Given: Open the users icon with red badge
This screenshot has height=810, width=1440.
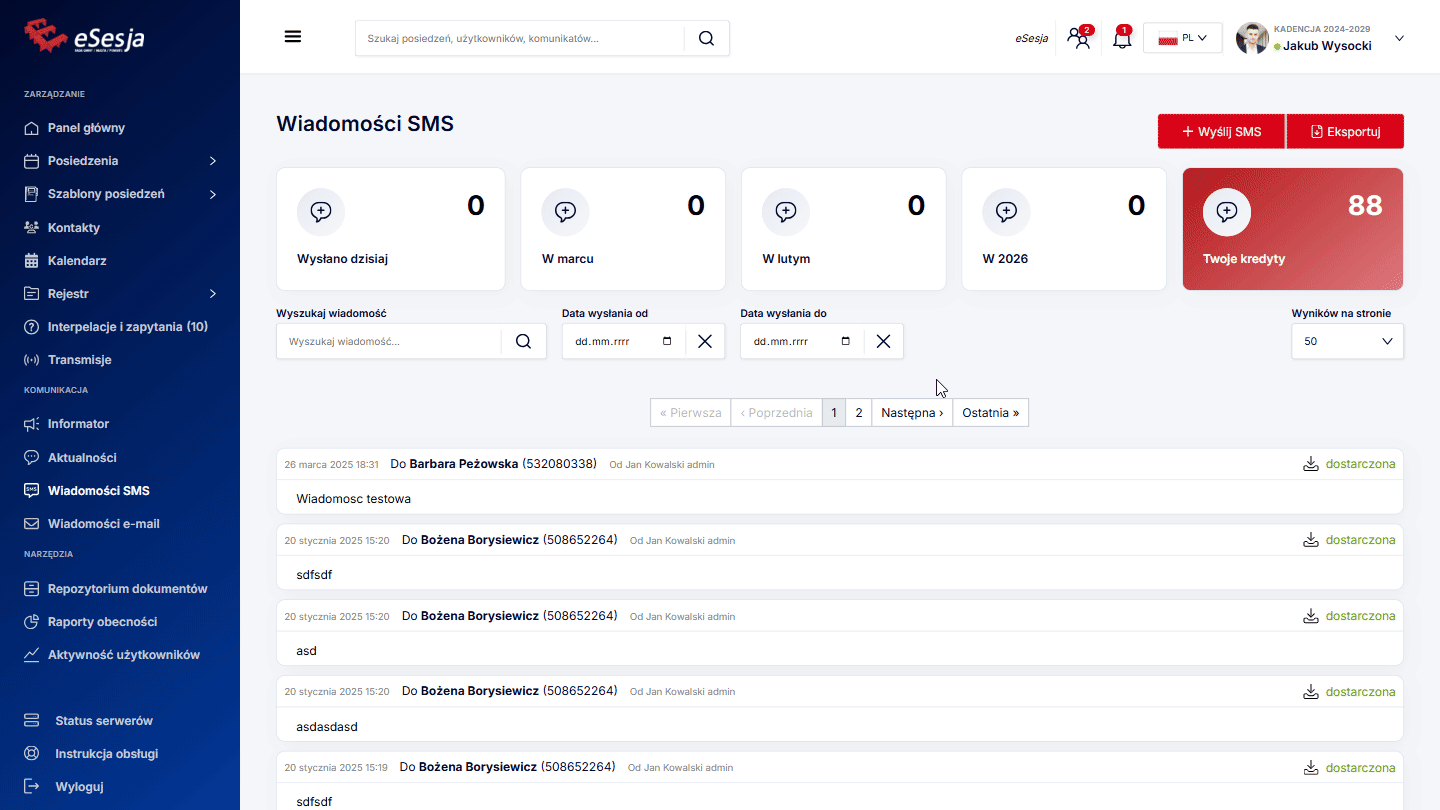Looking at the screenshot, I should [1079, 39].
